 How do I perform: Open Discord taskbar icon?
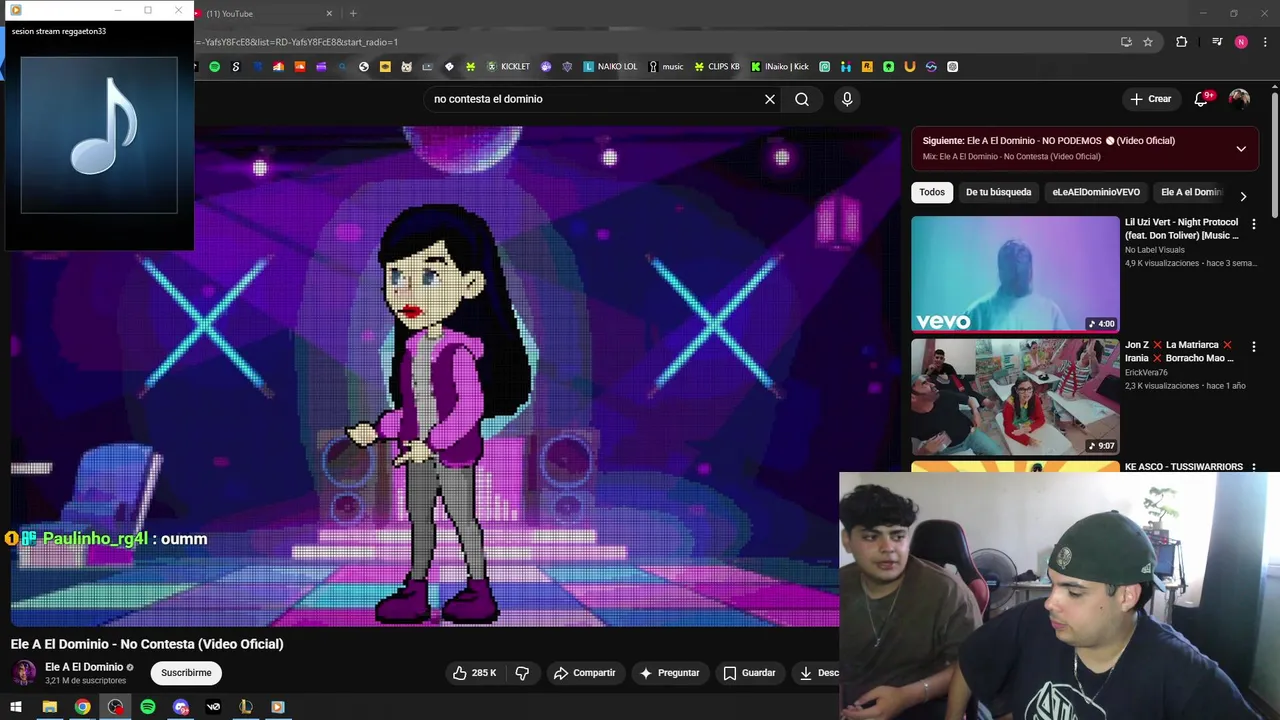(x=181, y=707)
